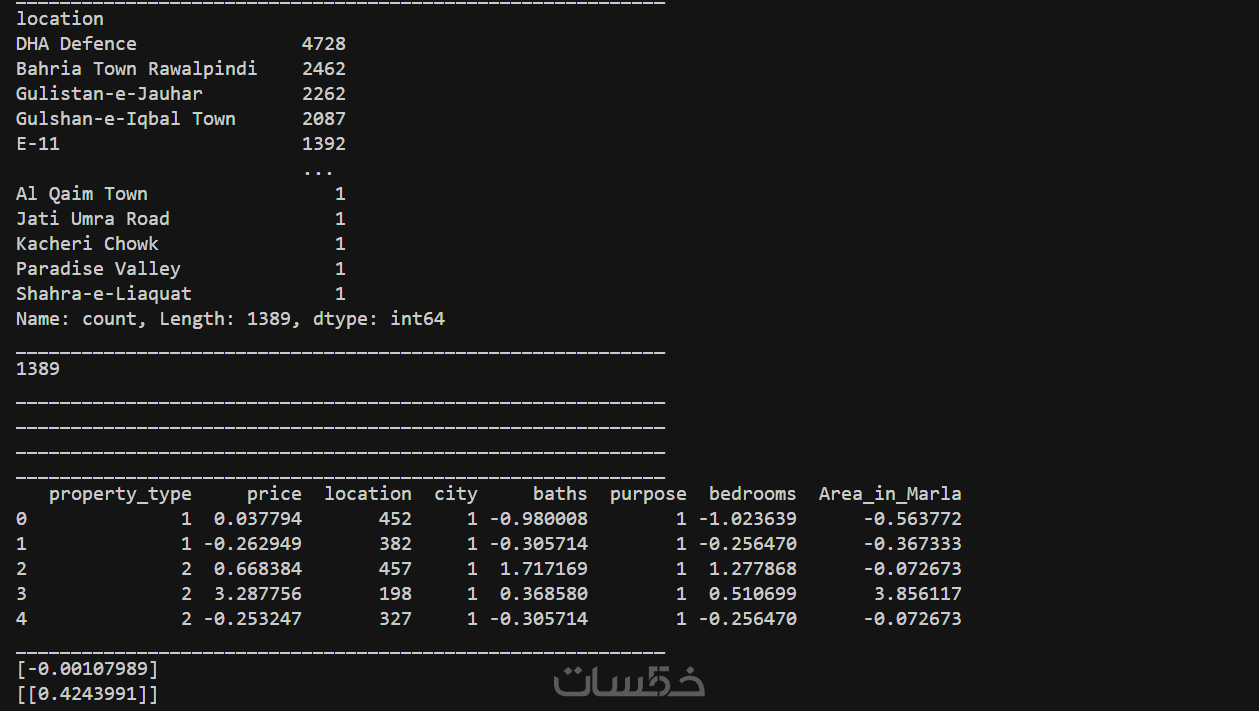Viewport: 1259px width, 711px height.
Task: Click location value 457
Action: [x=395, y=569]
